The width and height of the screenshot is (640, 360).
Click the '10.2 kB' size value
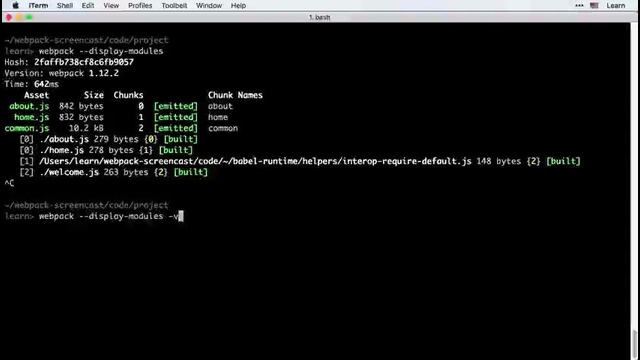tap(86, 128)
